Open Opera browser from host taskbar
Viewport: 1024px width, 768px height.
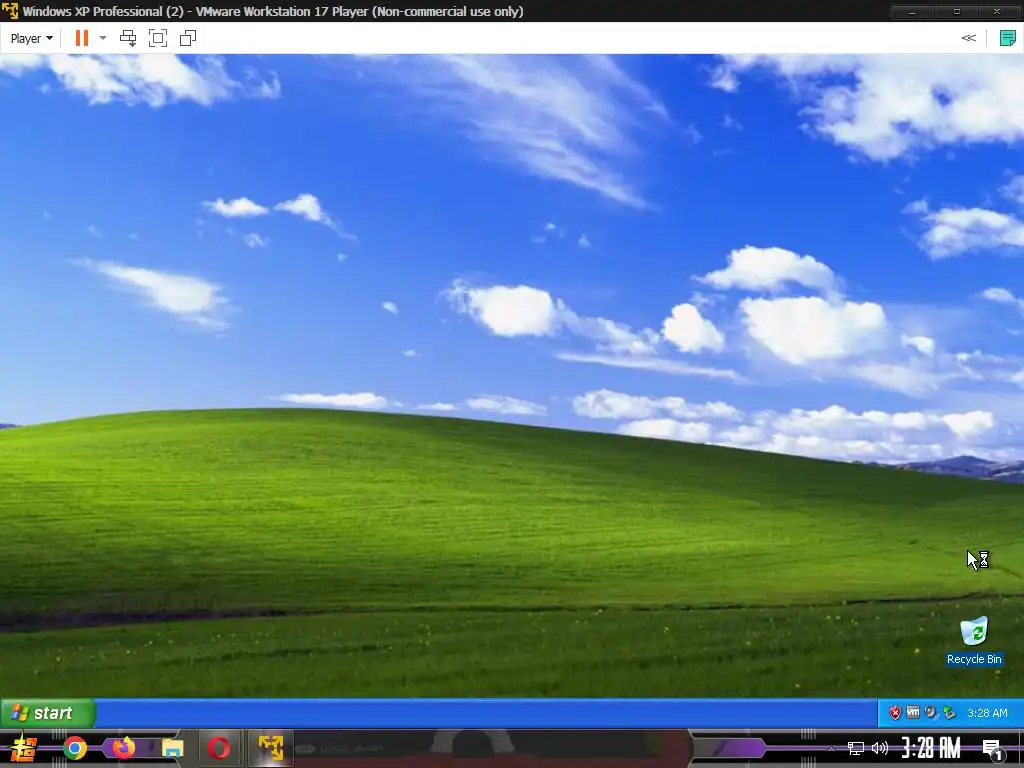pyautogui.click(x=219, y=748)
